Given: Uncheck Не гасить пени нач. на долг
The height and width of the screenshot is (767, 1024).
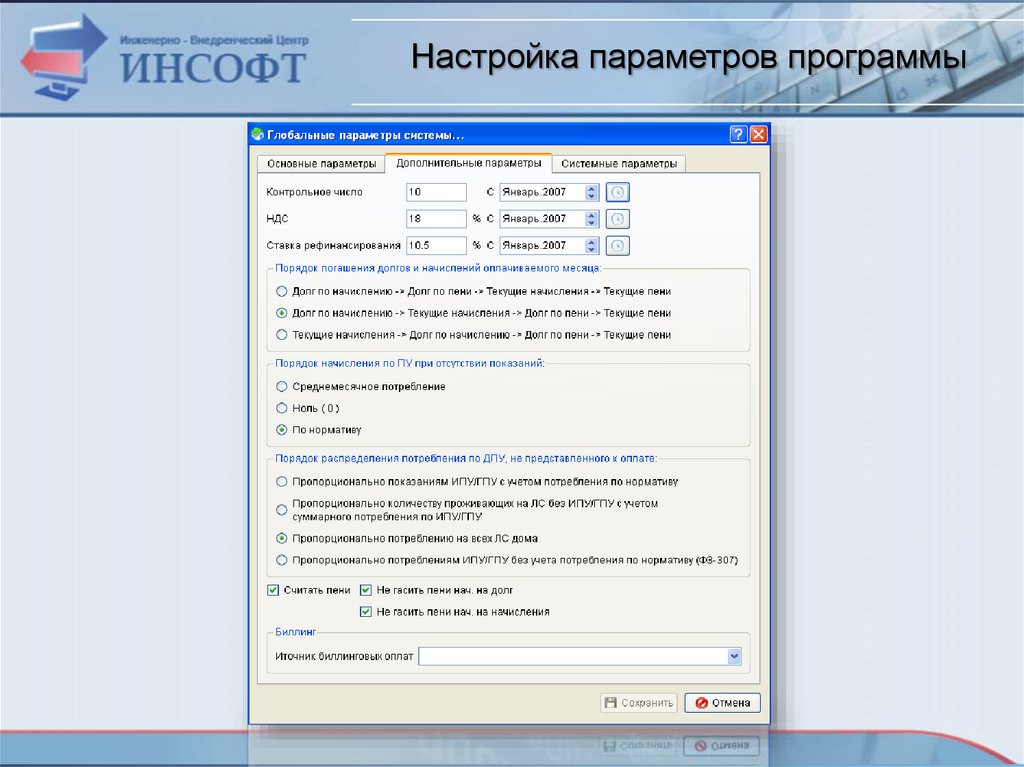Looking at the screenshot, I should click(x=366, y=591).
